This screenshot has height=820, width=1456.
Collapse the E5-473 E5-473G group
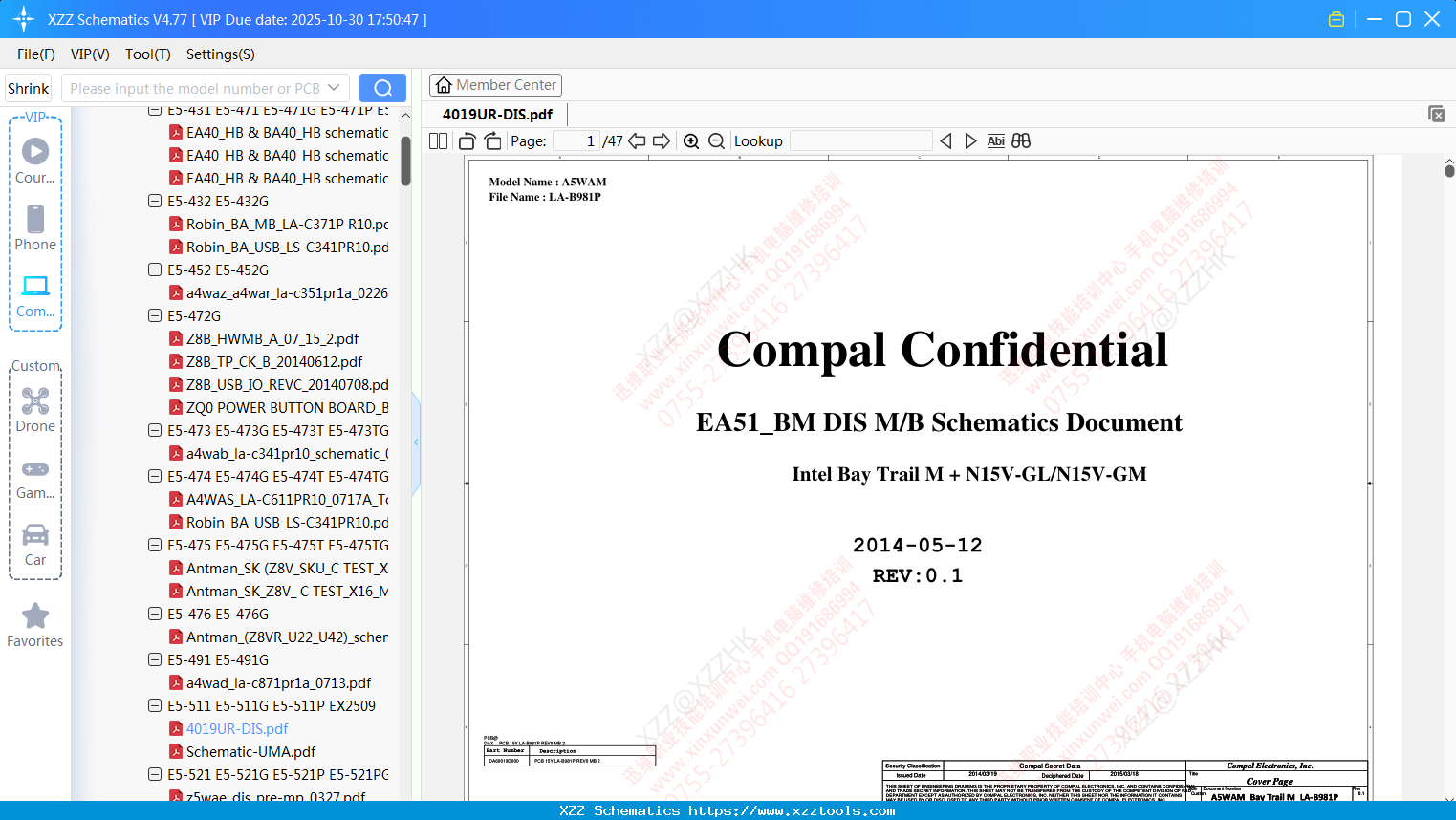(x=155, y=430)
